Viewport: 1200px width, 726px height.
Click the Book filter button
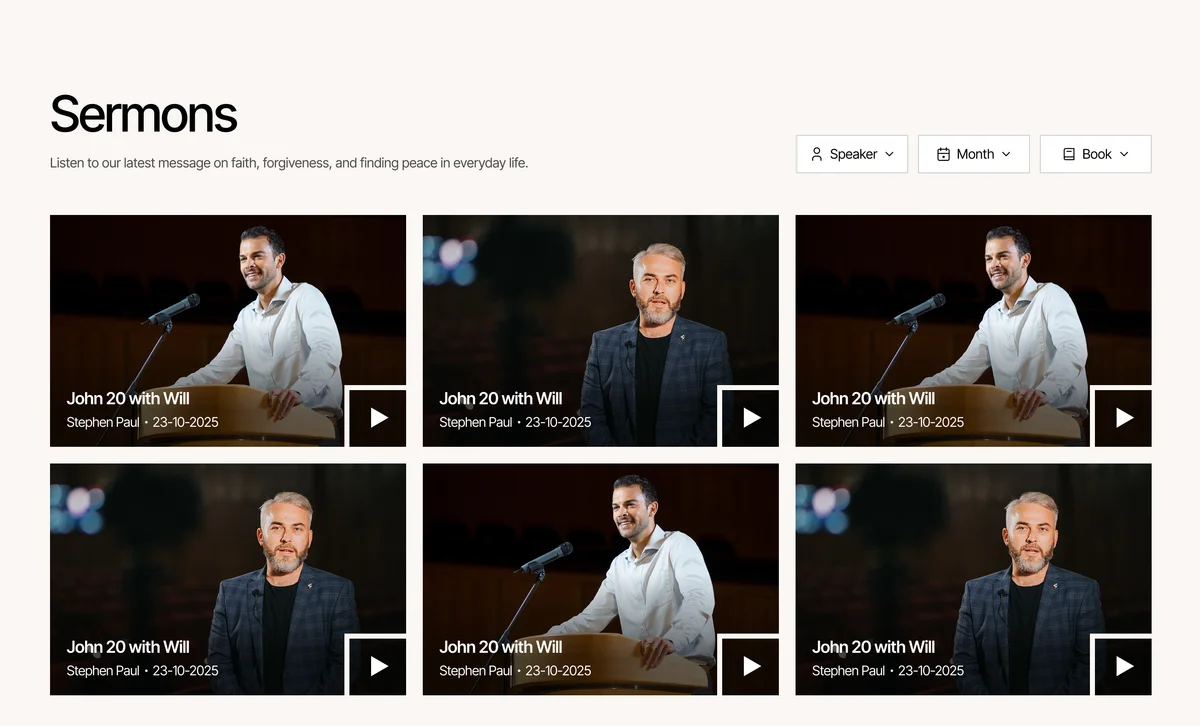(x=1095, y=154)
